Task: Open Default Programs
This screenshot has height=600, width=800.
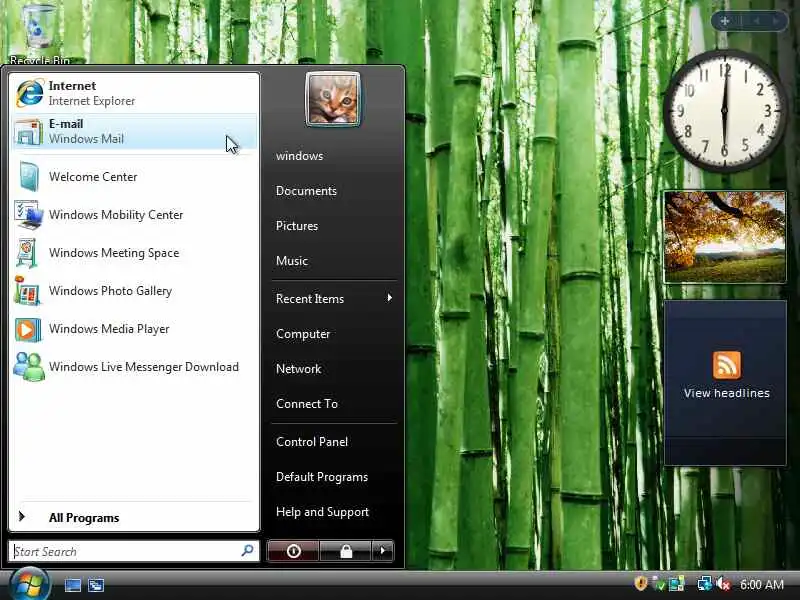Action: point(322,477)
